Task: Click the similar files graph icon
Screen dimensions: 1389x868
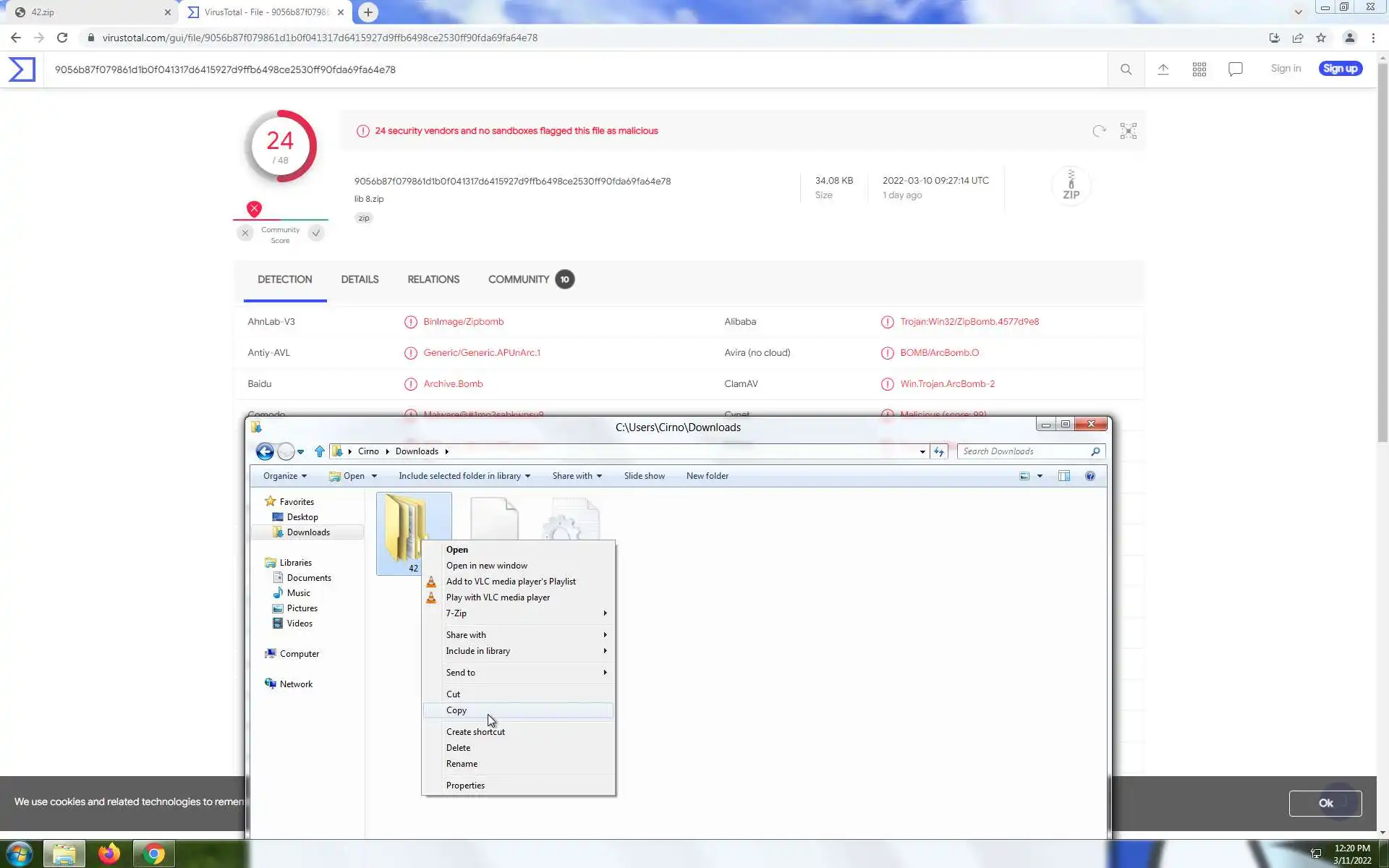Action: pyautogui.click(x=1129, y=131)
